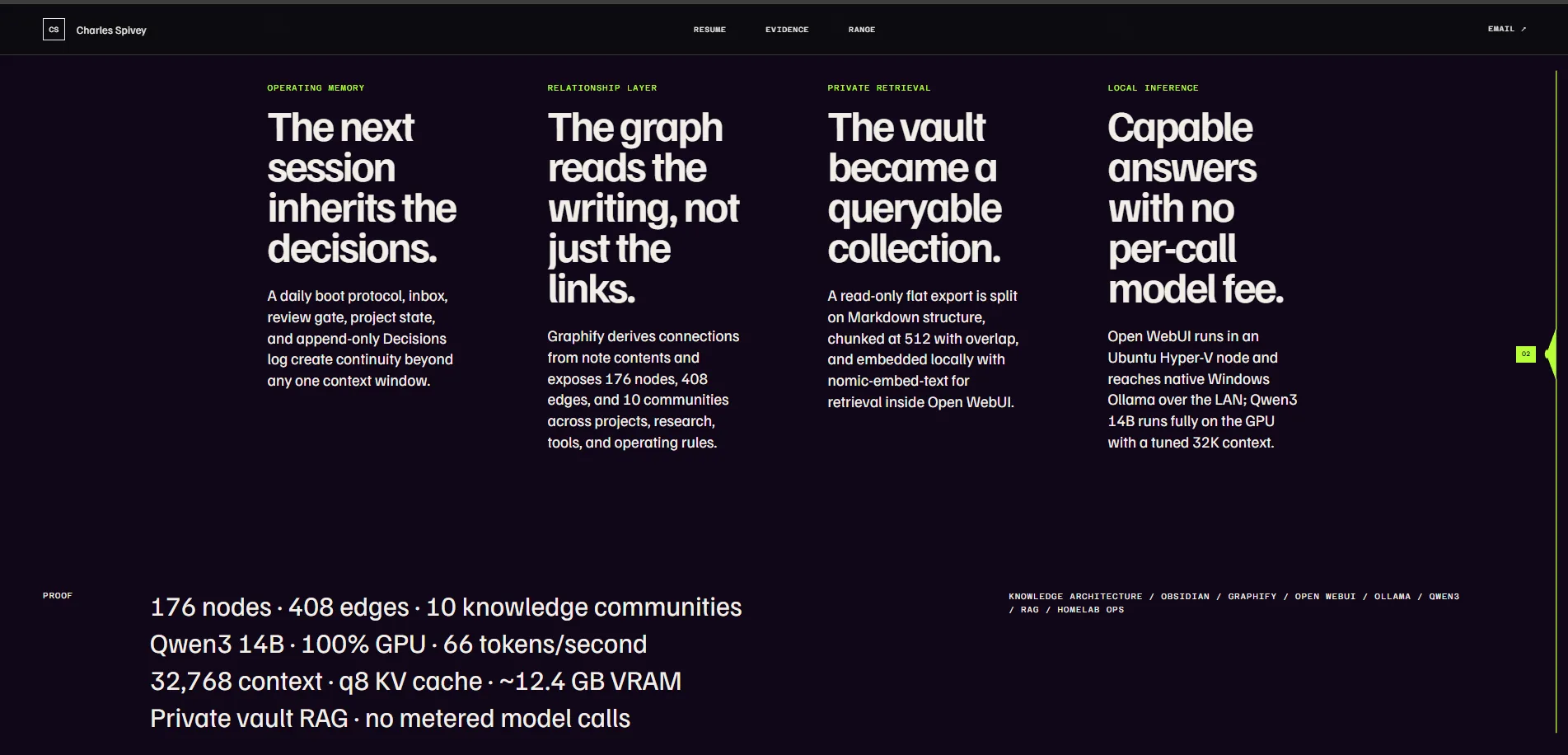Click the CS logo box icon

[x=54, y=30]
